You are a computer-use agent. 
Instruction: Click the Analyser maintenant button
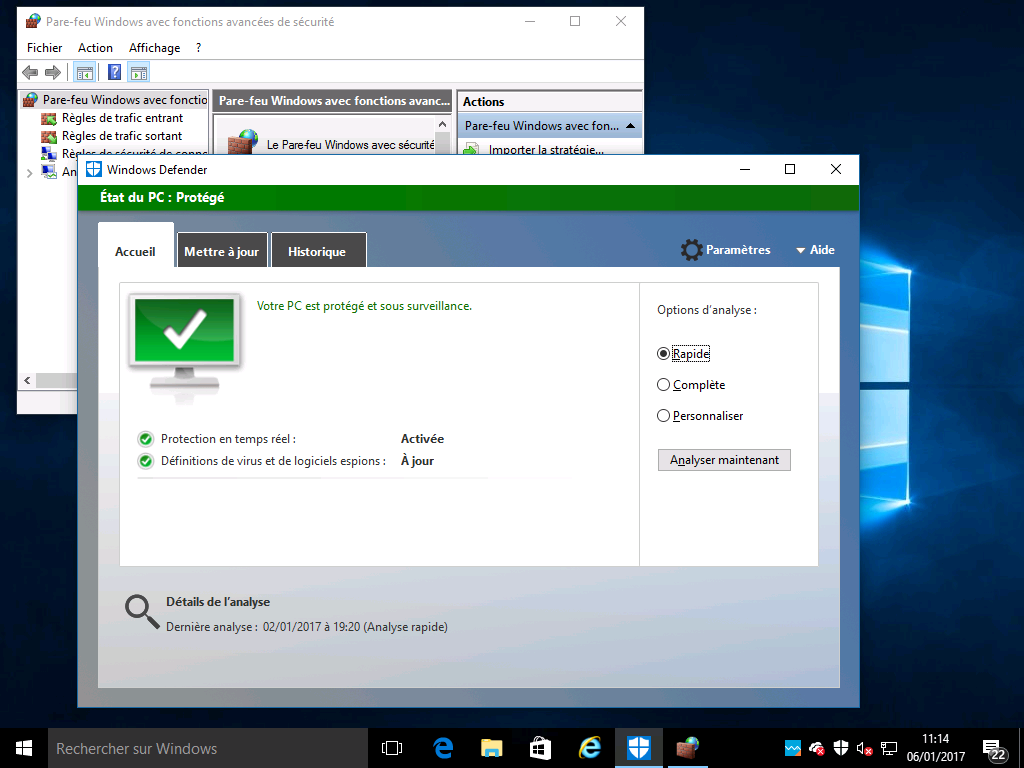[x=724, y=460]
